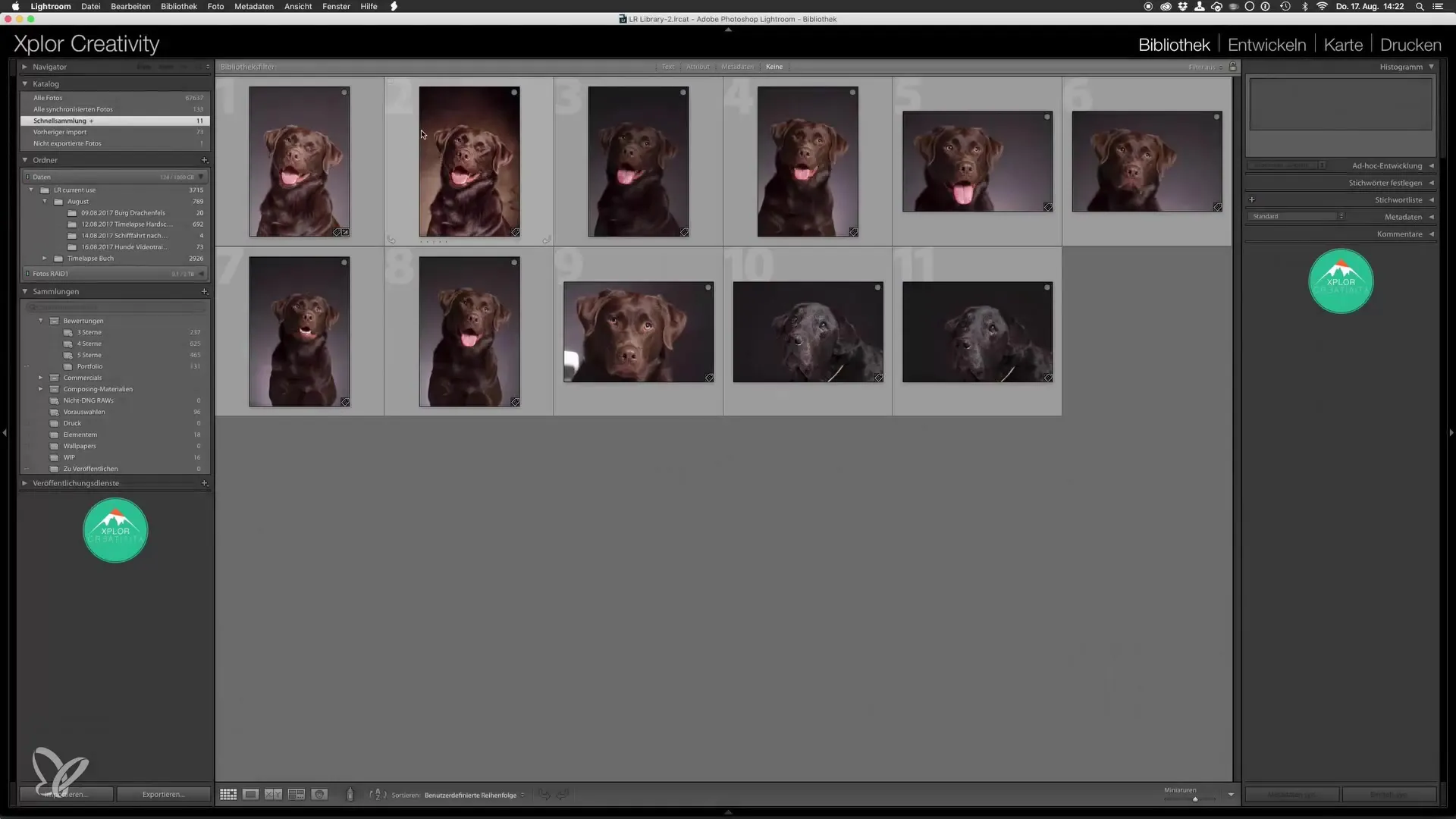Select the Text library filter
Screen dimensions: 1456x819
(x=667, y=67)
